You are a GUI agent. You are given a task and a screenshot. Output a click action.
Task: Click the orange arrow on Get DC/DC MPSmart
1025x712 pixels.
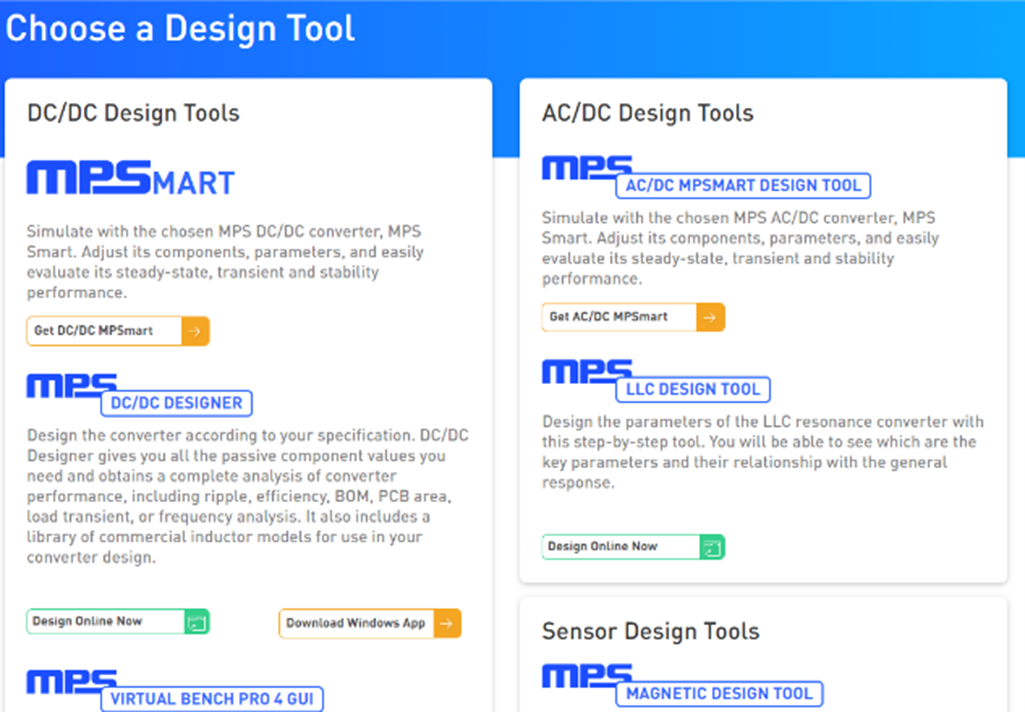click(195, 331)
